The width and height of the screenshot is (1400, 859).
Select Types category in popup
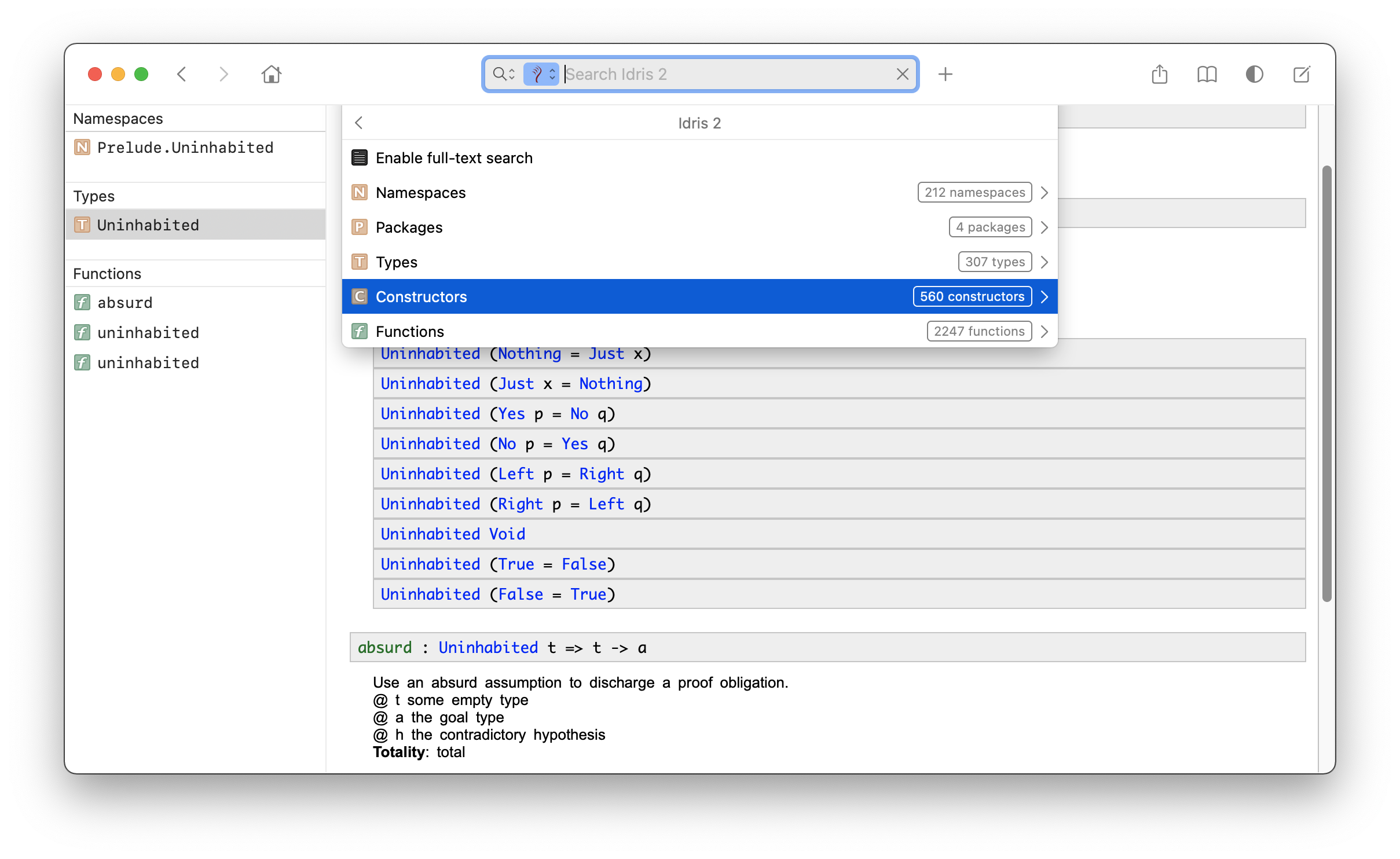pos(397,262)
